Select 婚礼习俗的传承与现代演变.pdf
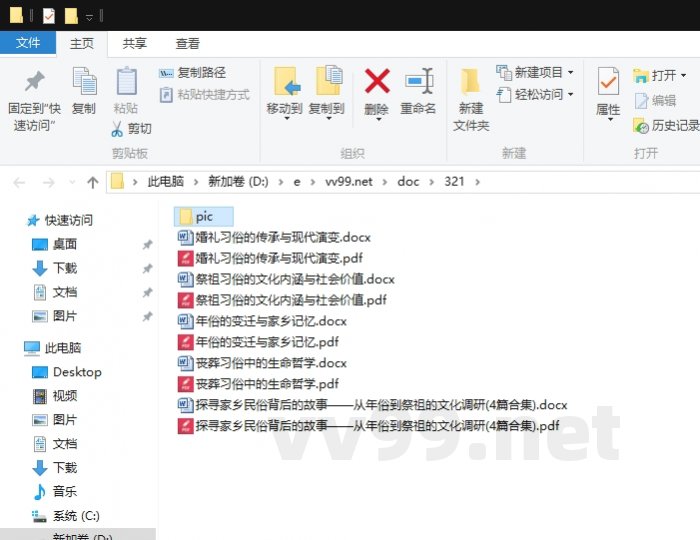The height and width of the screenshot is (540, 700). tap(270, 258)
